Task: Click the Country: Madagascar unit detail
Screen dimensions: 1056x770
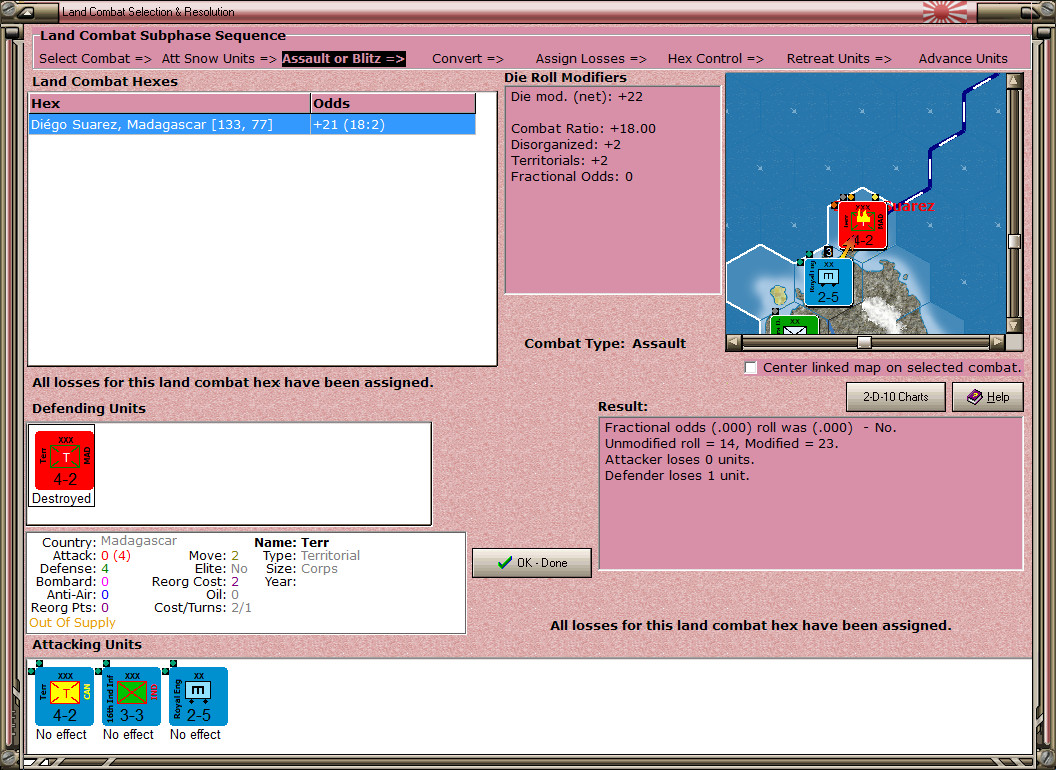Action: click(109, 542)
